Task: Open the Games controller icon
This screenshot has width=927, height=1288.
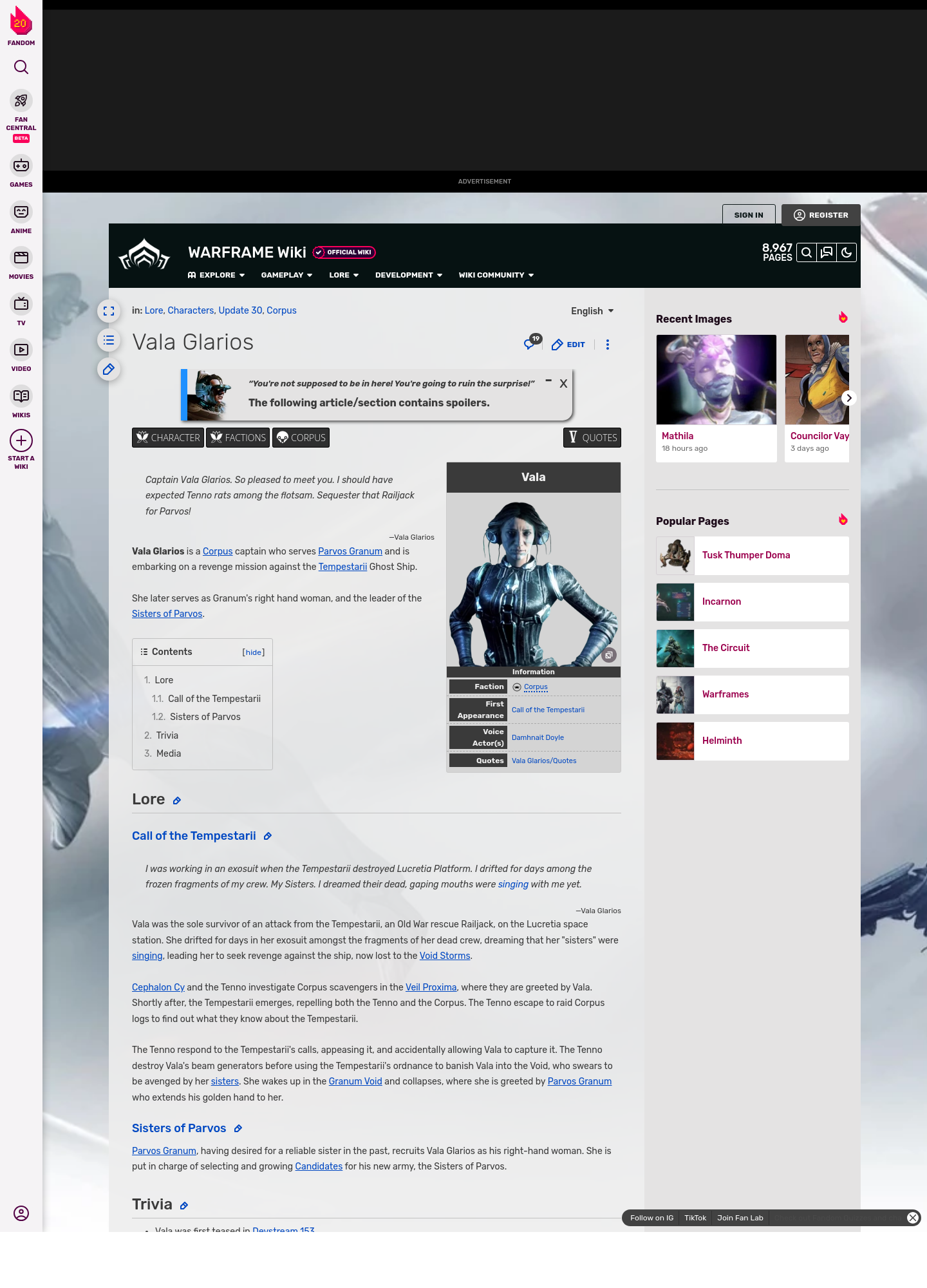Action: point(21,166)
